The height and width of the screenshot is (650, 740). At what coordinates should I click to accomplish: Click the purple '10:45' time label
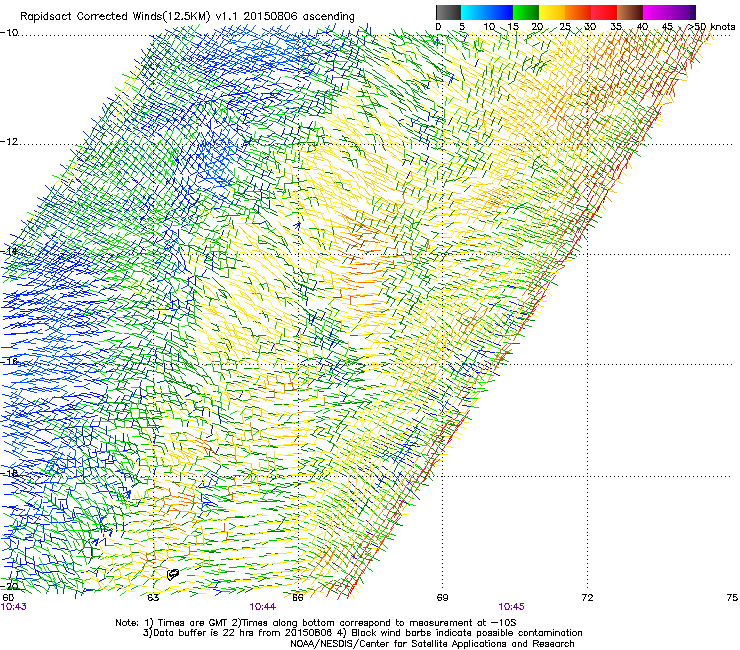point(511,607)
